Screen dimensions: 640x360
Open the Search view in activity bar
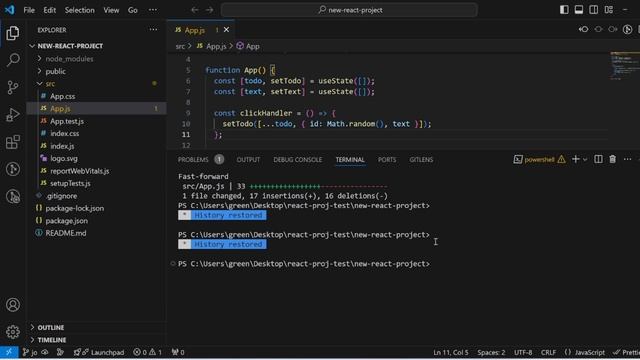13,60
